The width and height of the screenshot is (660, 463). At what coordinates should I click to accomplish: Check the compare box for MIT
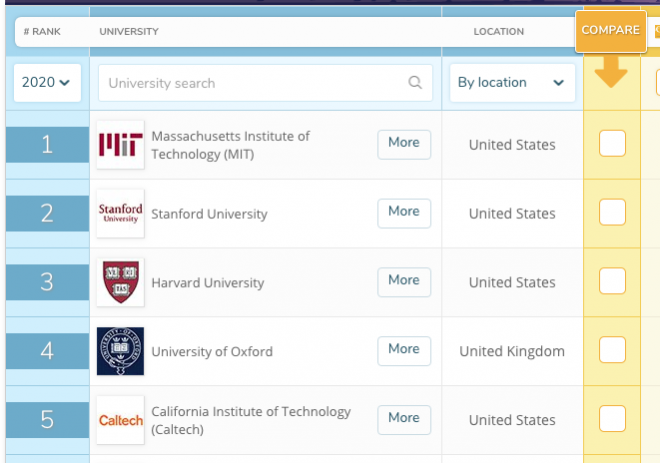pos(612,144)
